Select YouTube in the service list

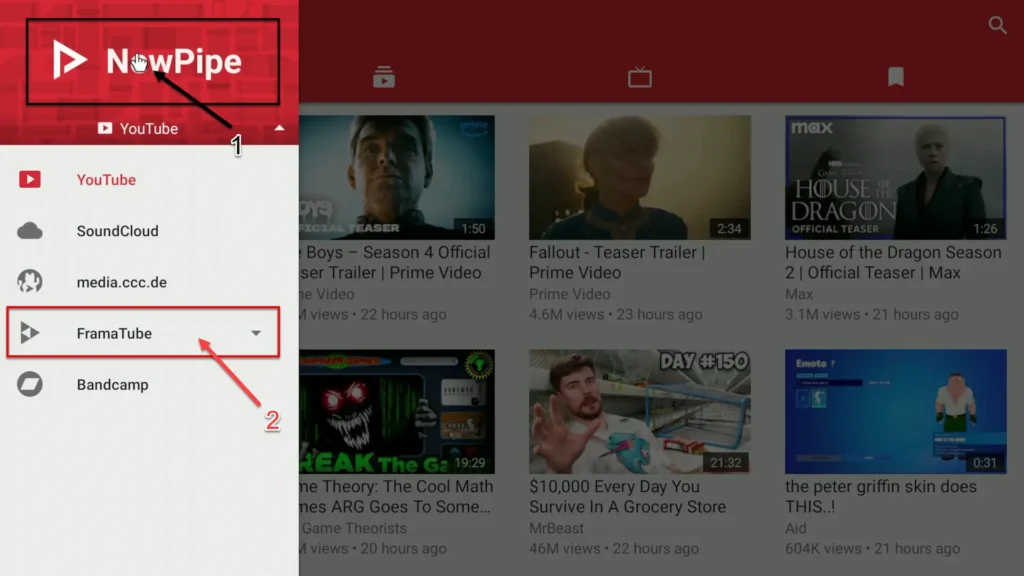150,180
